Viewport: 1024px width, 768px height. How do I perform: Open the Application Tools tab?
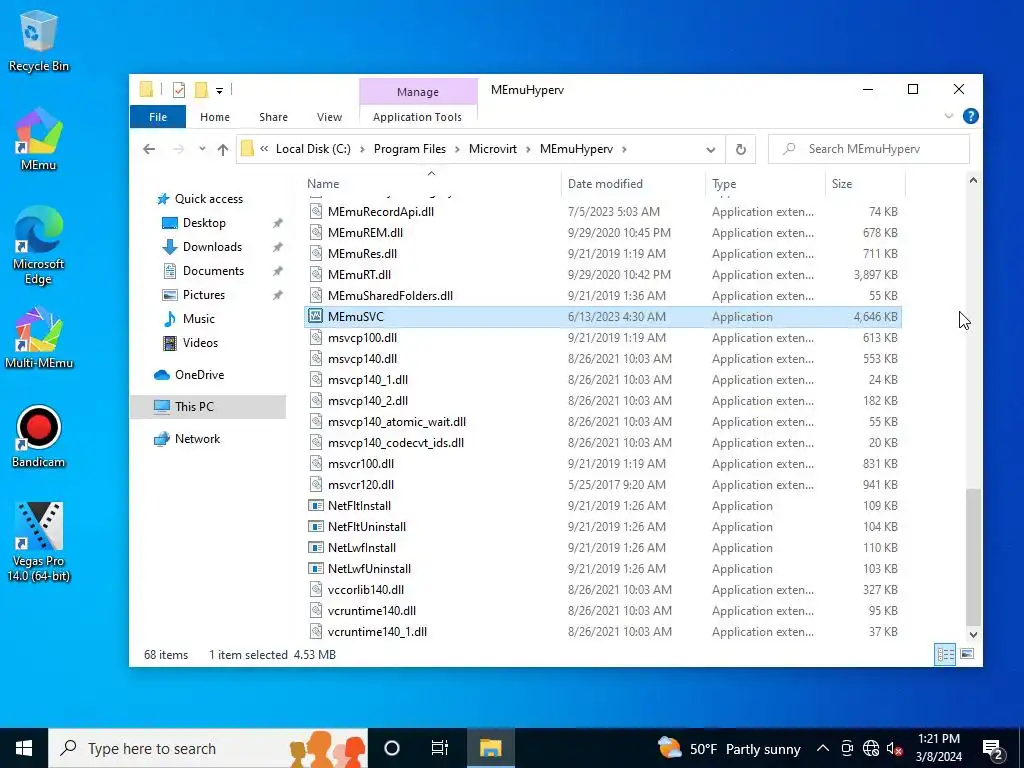coord(417,117)
